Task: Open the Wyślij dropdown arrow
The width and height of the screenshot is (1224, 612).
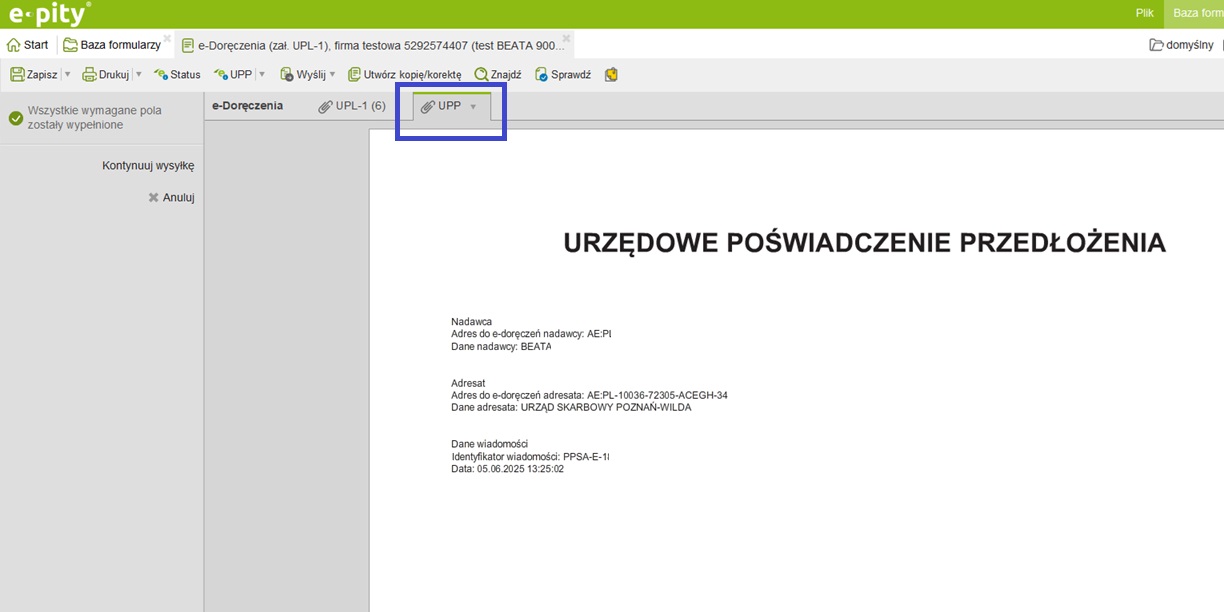Action: (332, 74)
